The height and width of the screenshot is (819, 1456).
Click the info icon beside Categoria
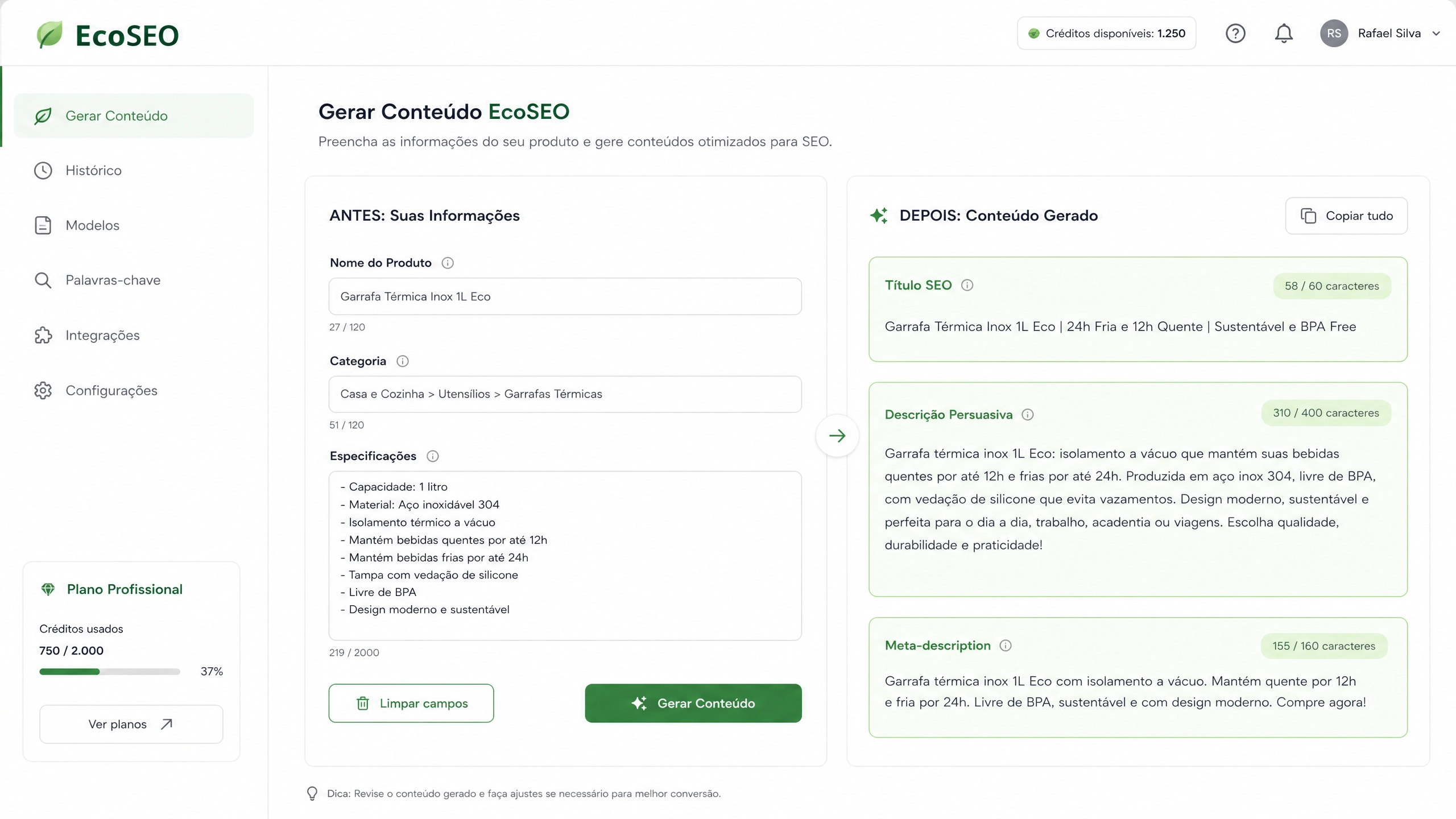pyautogui.click(x=403, y=361)
